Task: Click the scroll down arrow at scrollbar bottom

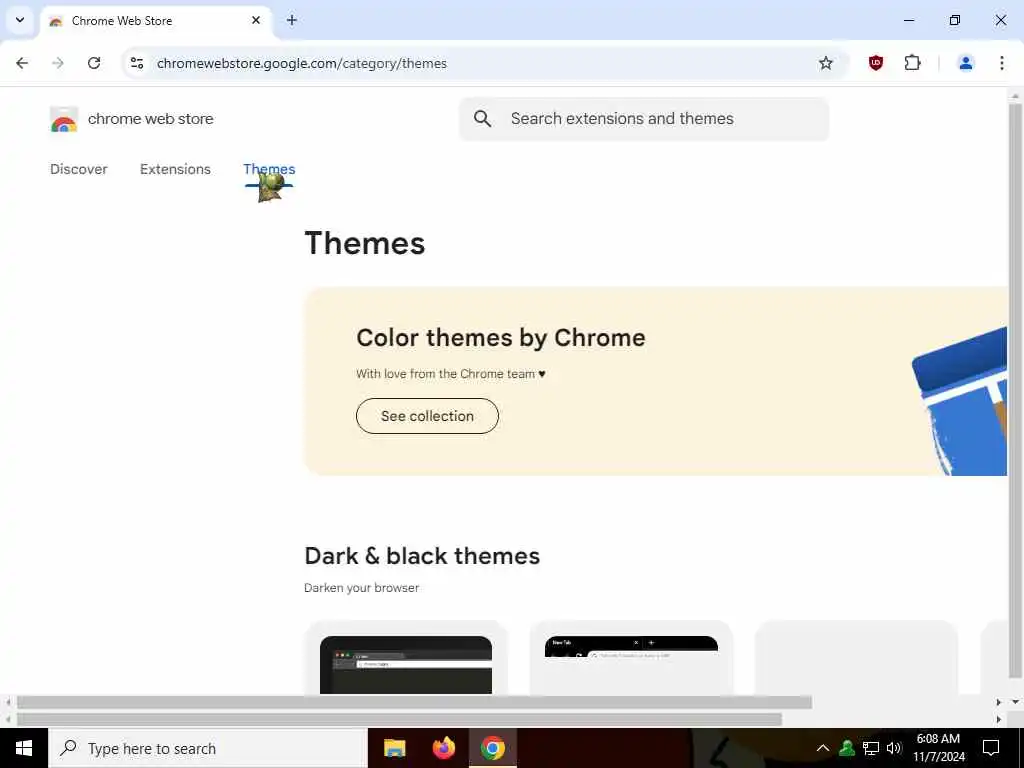Action: 1015,703
